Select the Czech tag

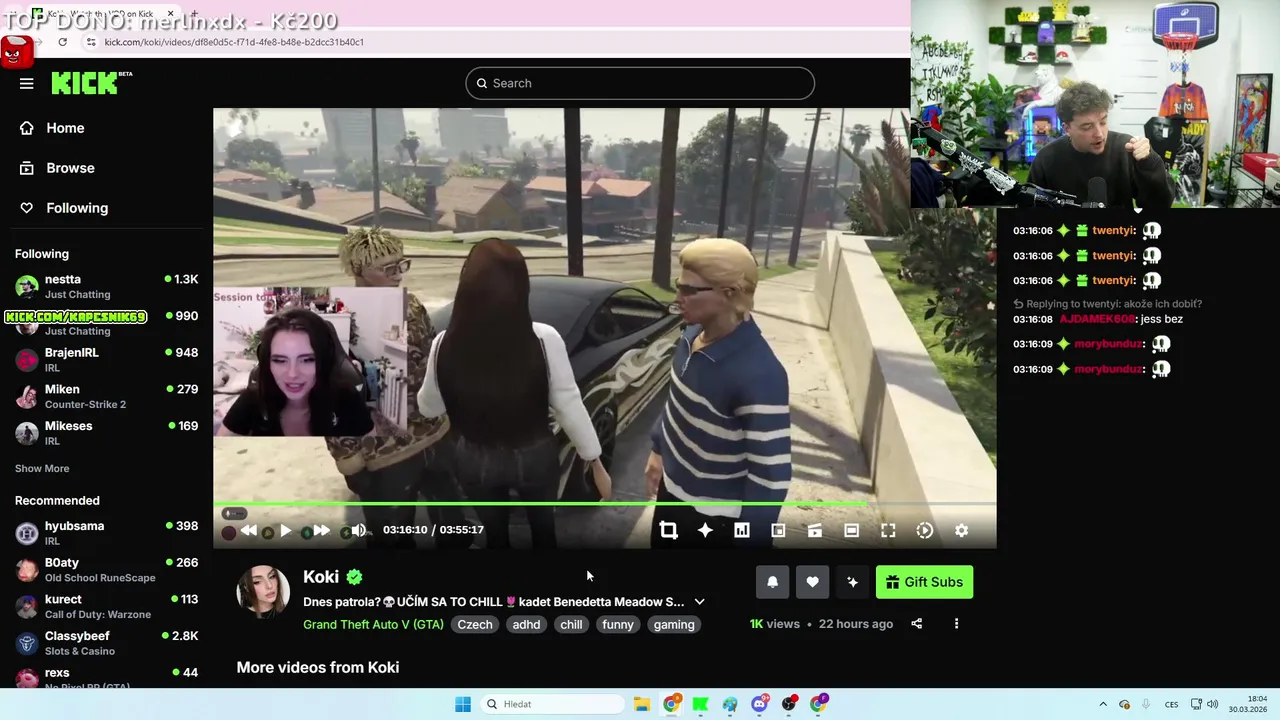pos(475,624)
